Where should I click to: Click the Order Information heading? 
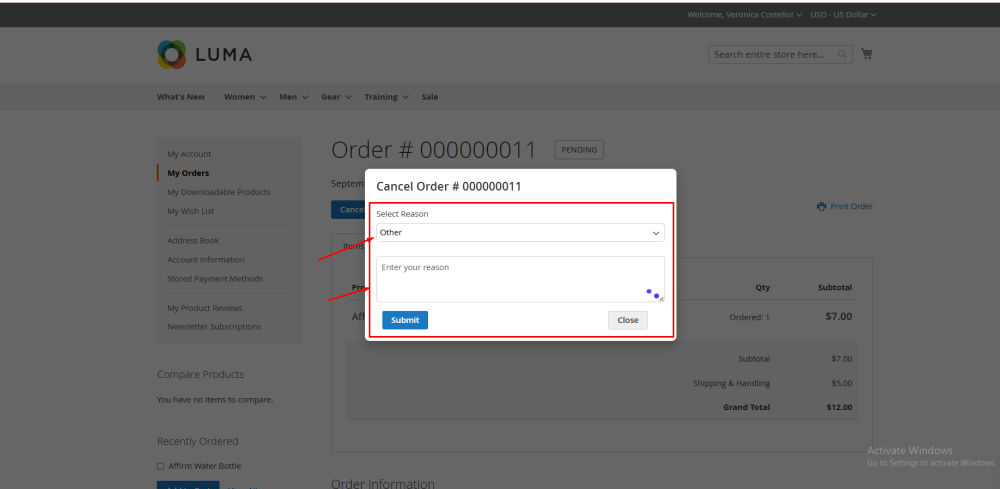[x=383, y=484]
